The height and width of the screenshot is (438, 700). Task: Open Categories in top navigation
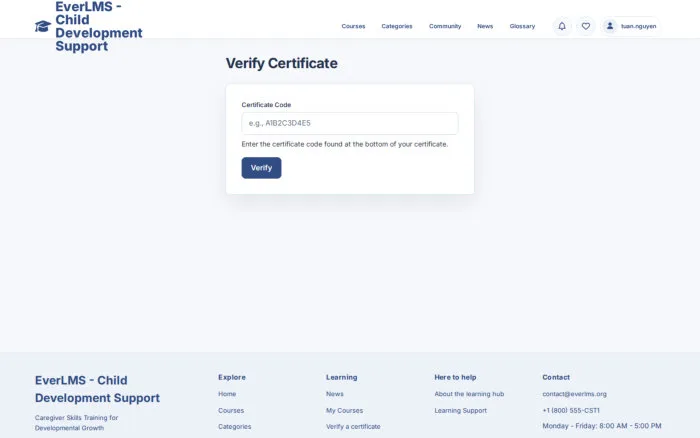click(397, 26)
